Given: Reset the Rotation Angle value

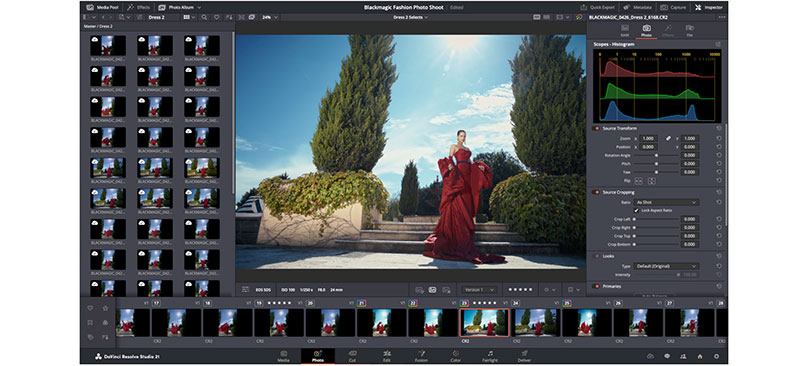Looking at the screenshot, I should pyautogui.click(x=719, y=155).
